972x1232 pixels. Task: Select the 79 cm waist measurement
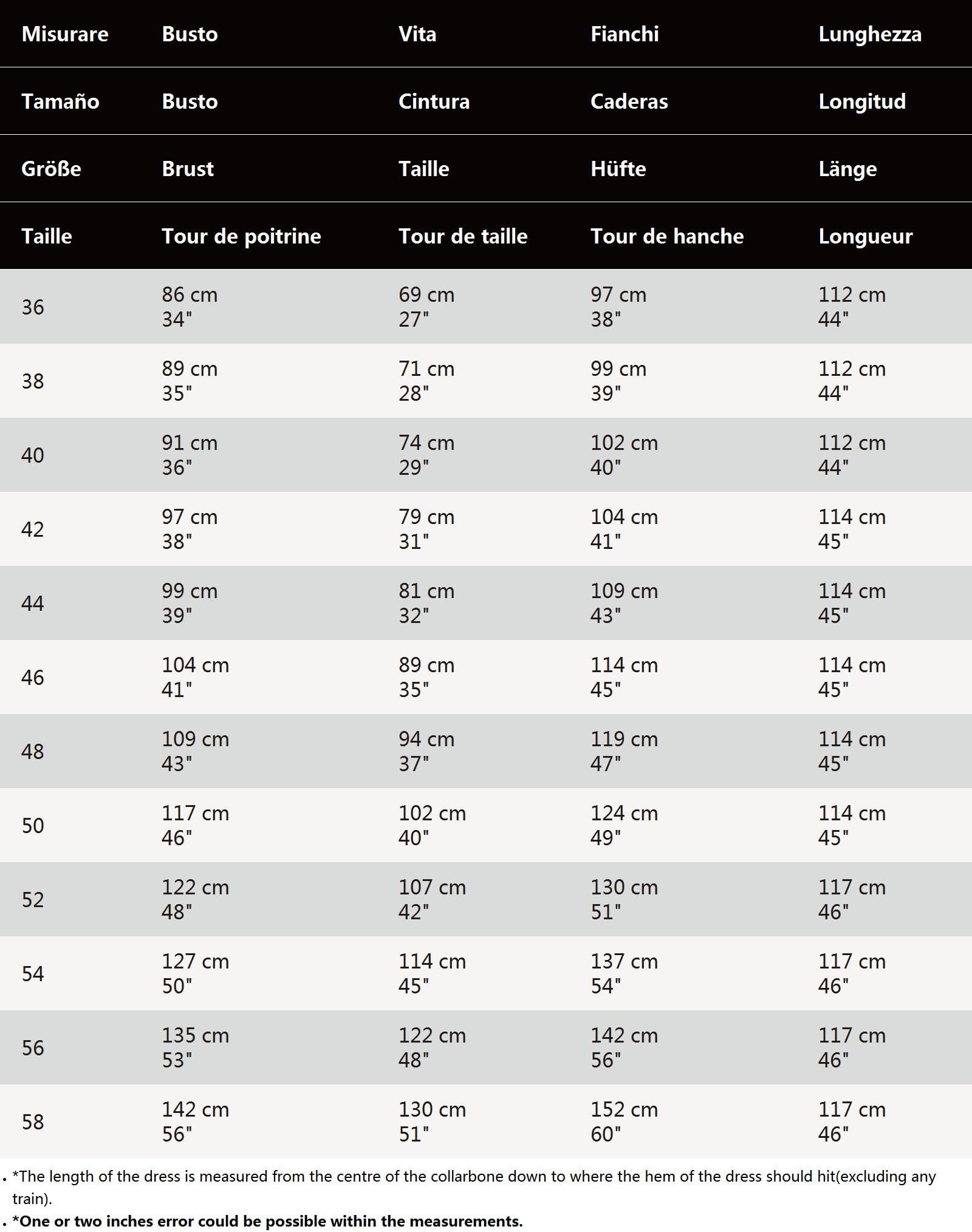pyautogui.click(x=426, y=517)
